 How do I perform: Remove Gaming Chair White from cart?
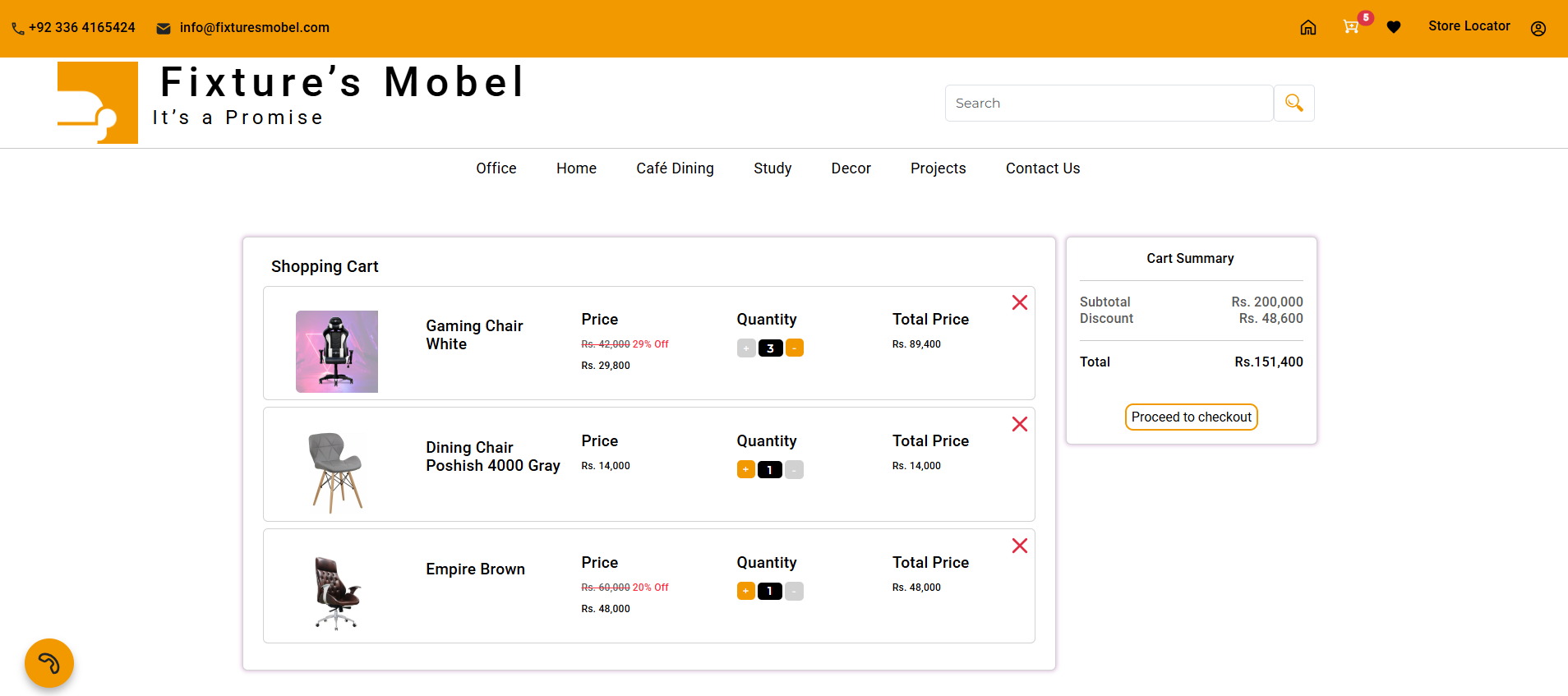(x=1020, y=302)
